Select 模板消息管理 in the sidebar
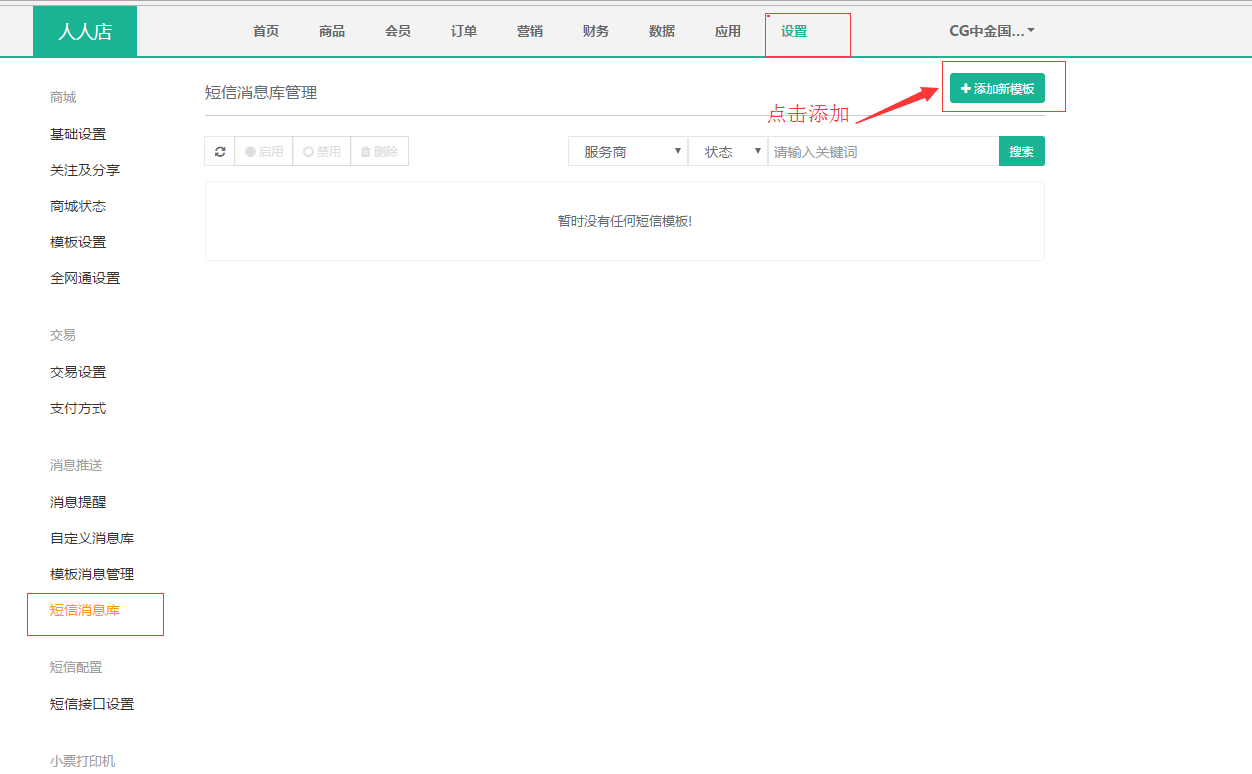The image size is (1252, 774). [x=92, y=574]
